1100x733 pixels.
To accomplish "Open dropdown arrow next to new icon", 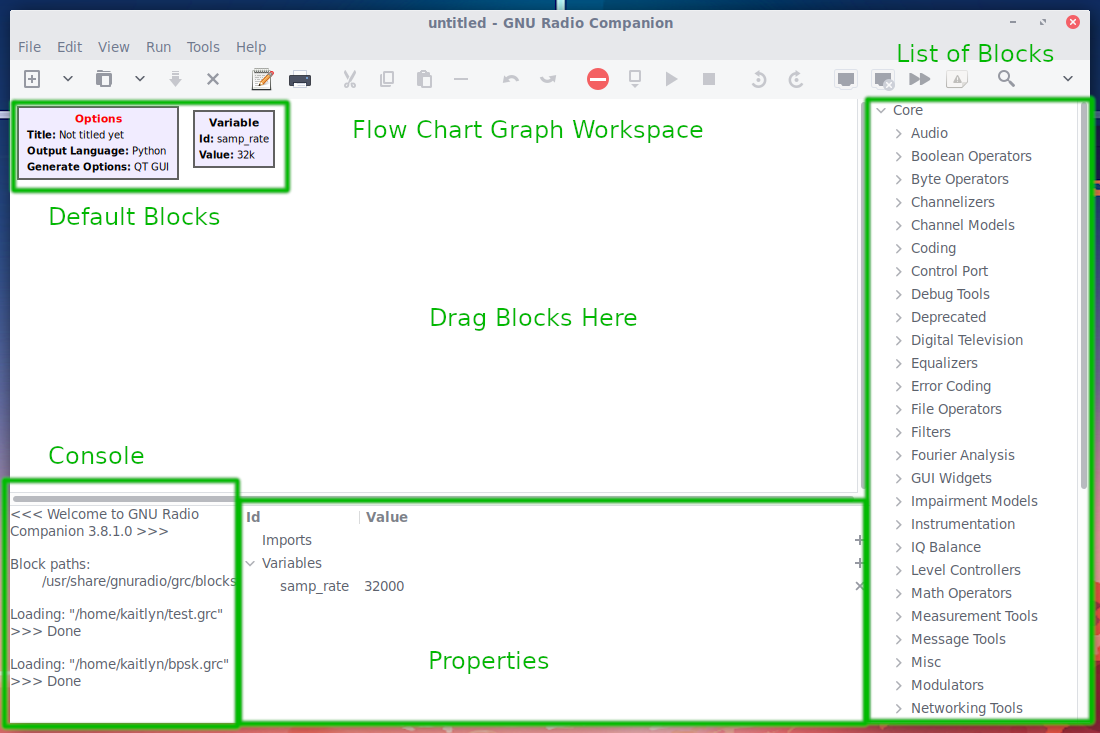I will 68,79.
